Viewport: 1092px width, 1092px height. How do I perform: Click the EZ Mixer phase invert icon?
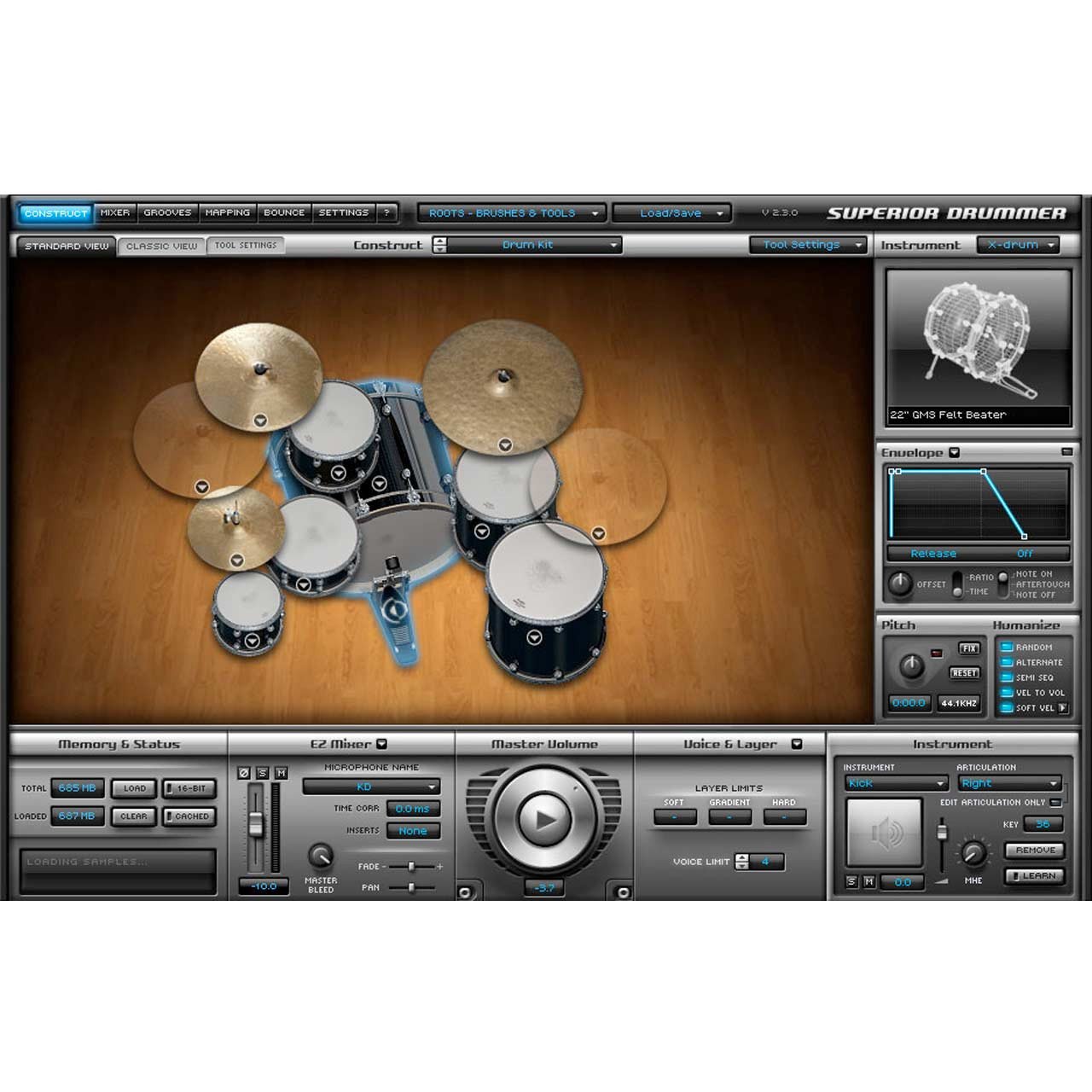pyautogui.click(x=244, y=773)
